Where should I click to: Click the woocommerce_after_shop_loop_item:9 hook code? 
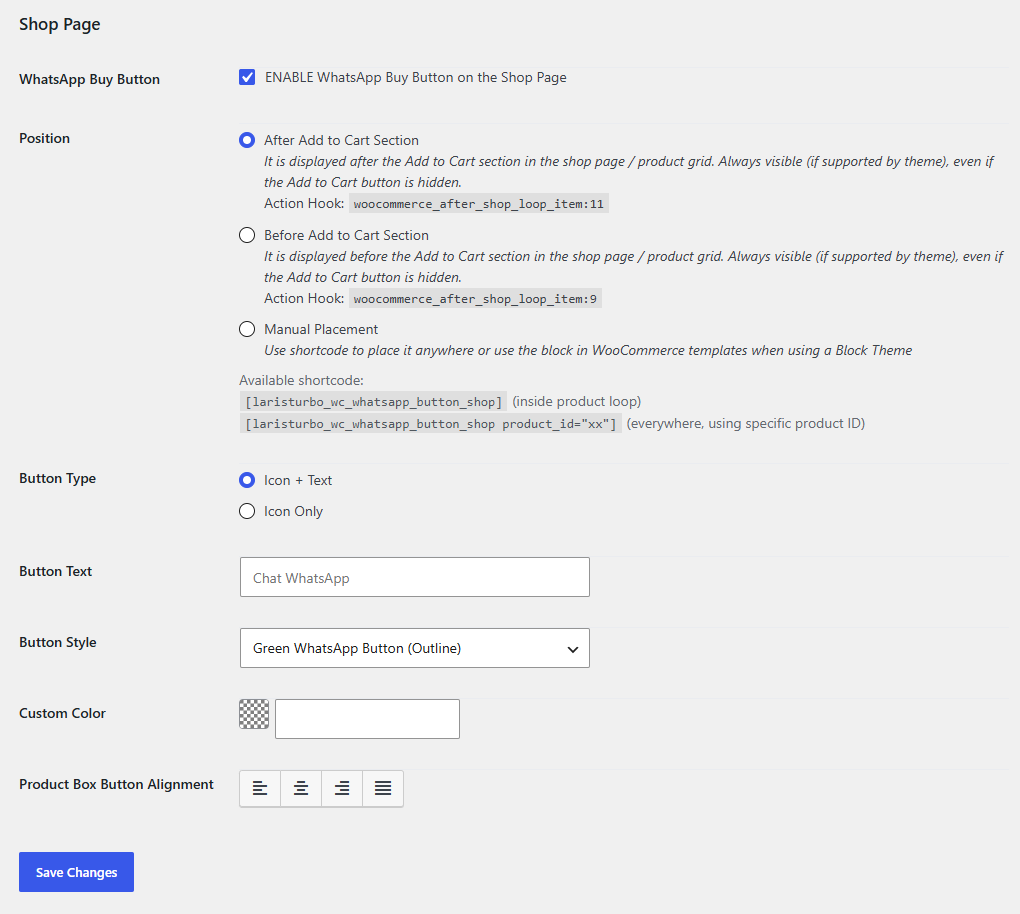click(476, 299)
